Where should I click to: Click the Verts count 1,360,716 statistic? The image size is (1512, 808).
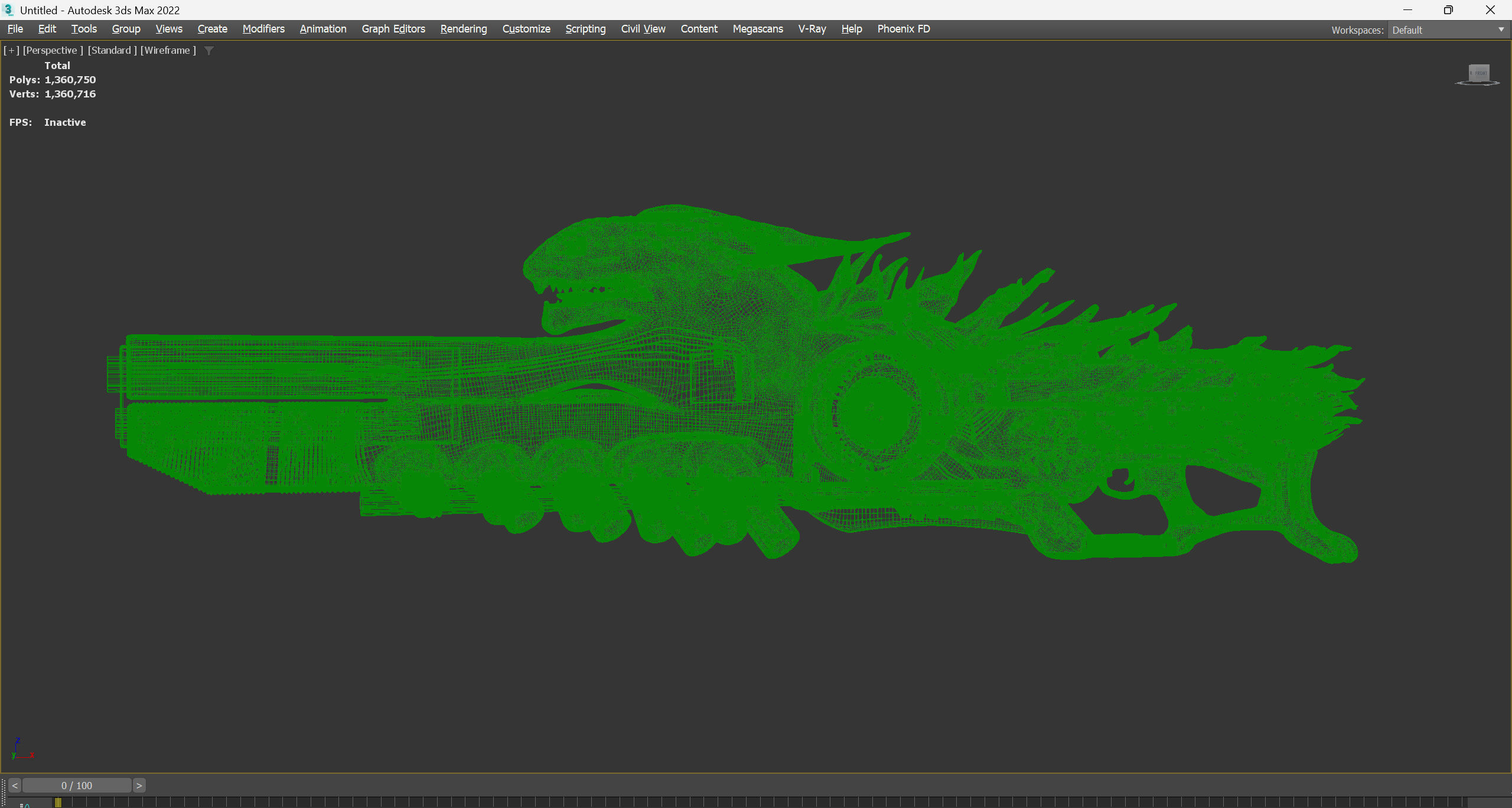(x=53, y=94)
